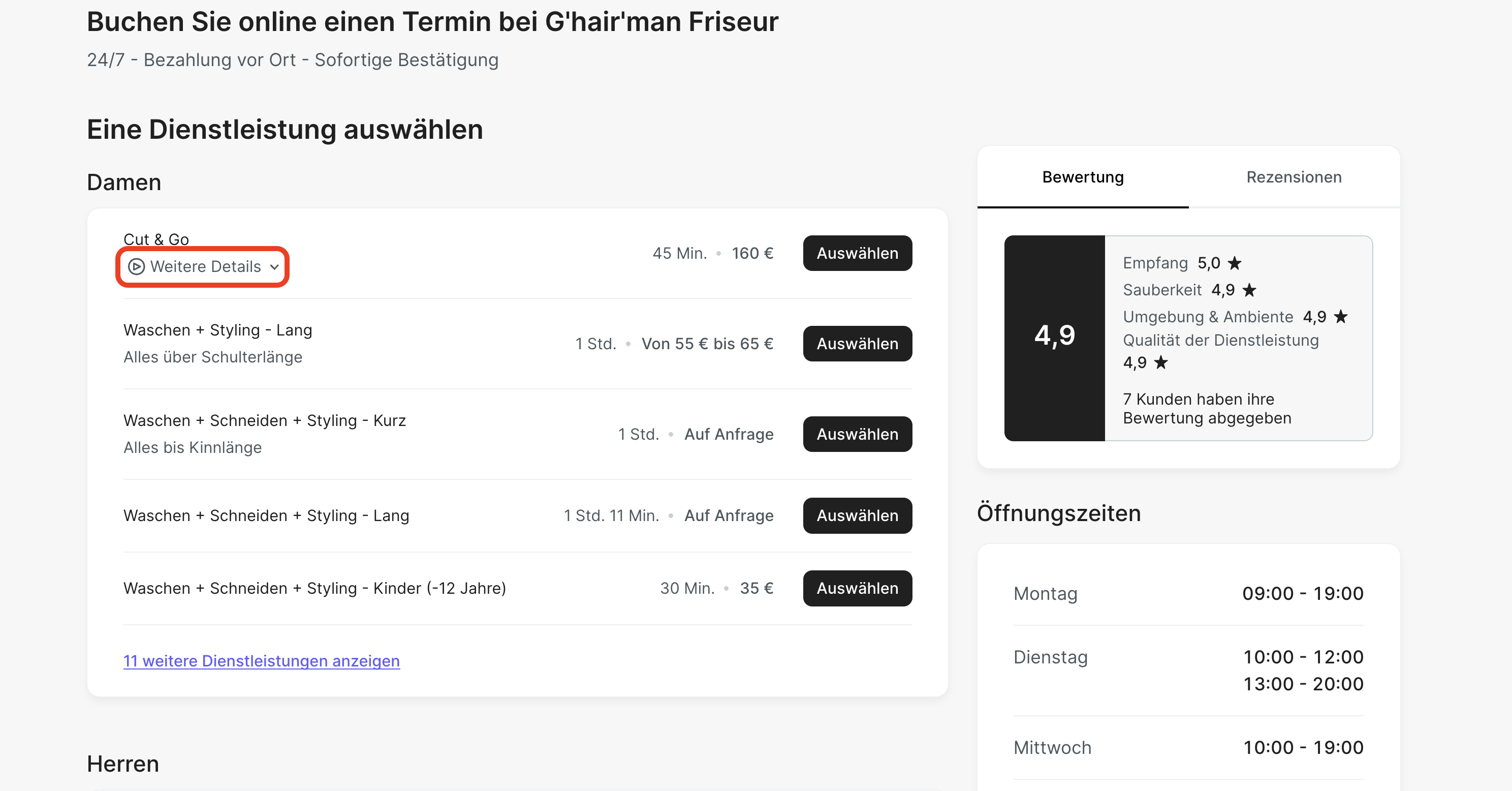Select the Kinder (-12 Jahre) haircut service
1512x791 pixels.
pyautogui.click(x=857, y=588)
